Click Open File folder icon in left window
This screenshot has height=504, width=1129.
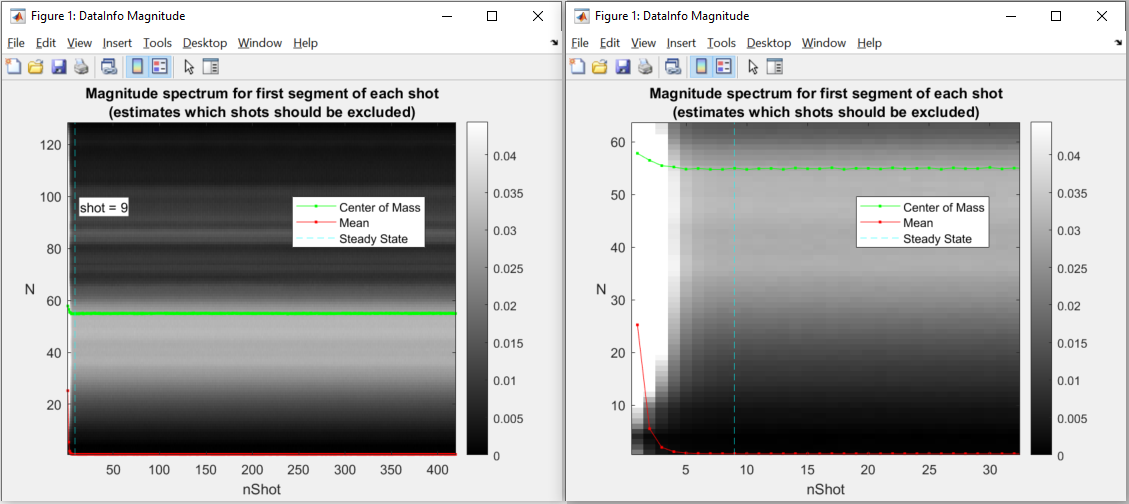pos(35,67)
